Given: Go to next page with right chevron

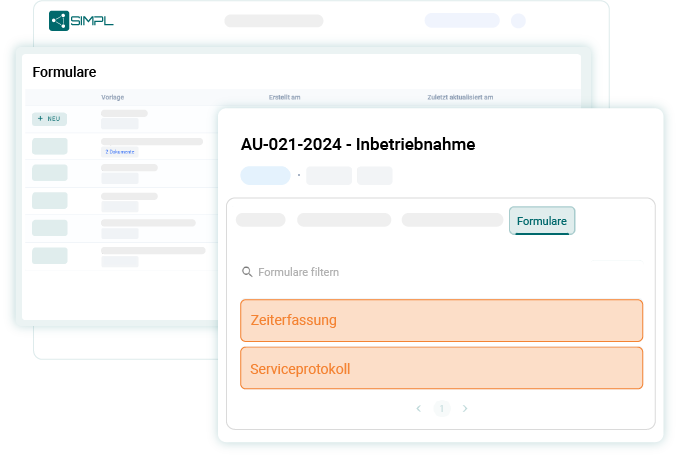Looking at the screenshot, I should coord(465,408).
